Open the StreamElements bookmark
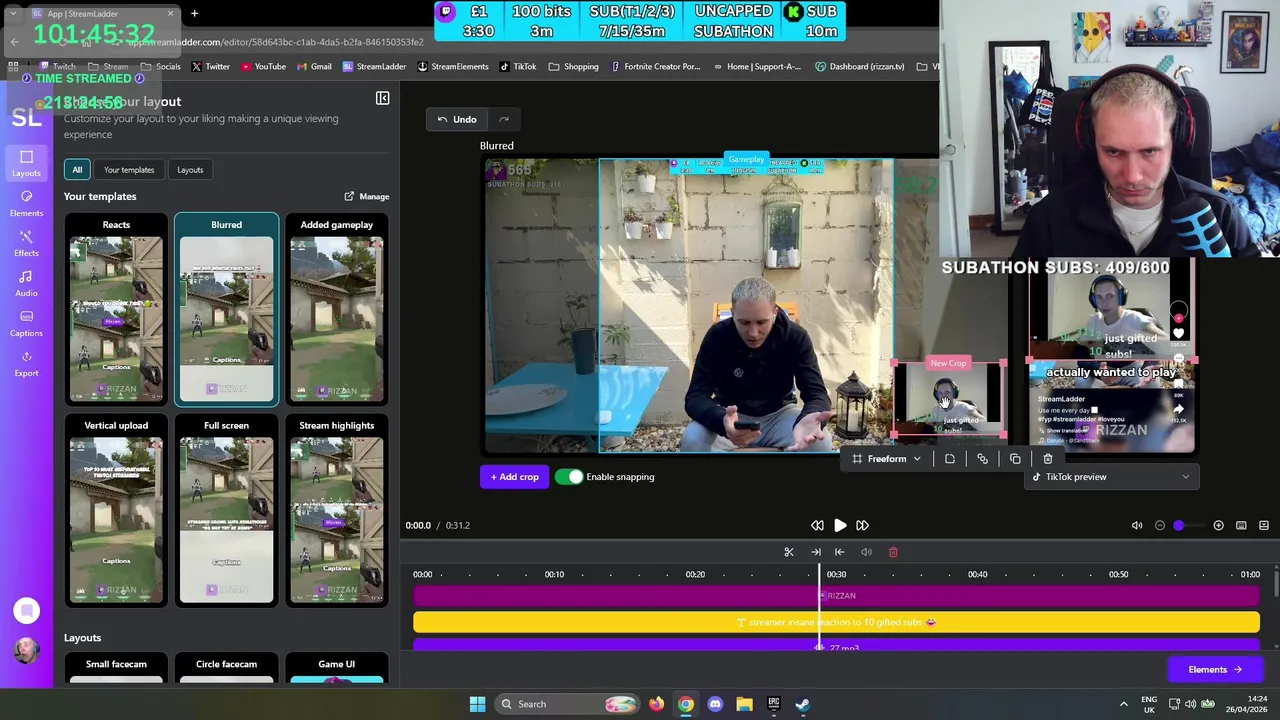The height and width of the screenshot is (720, 1280). [452, 67]
